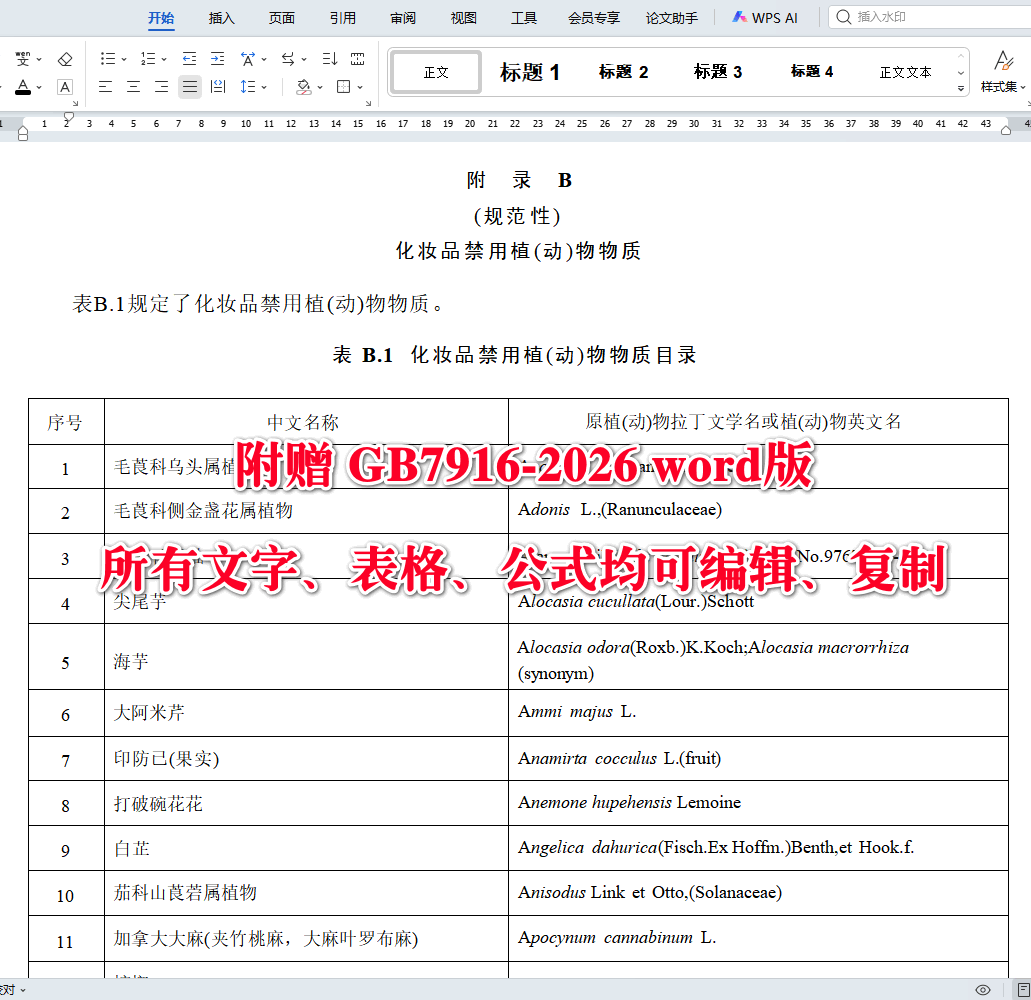
Task: Click the page layout view icon in the status bar
Action: (x=1023, y=989)
